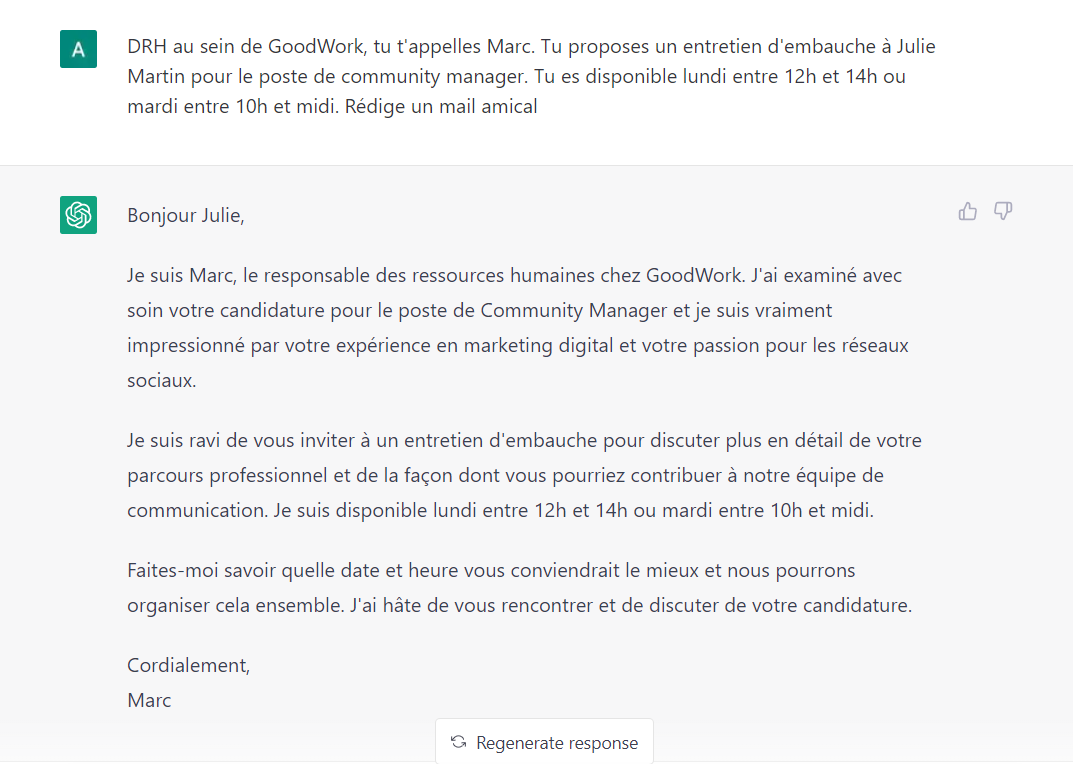Click the circular arrows regenerate icon
Screen dimensions: 1073x764
tap(458, 742)
